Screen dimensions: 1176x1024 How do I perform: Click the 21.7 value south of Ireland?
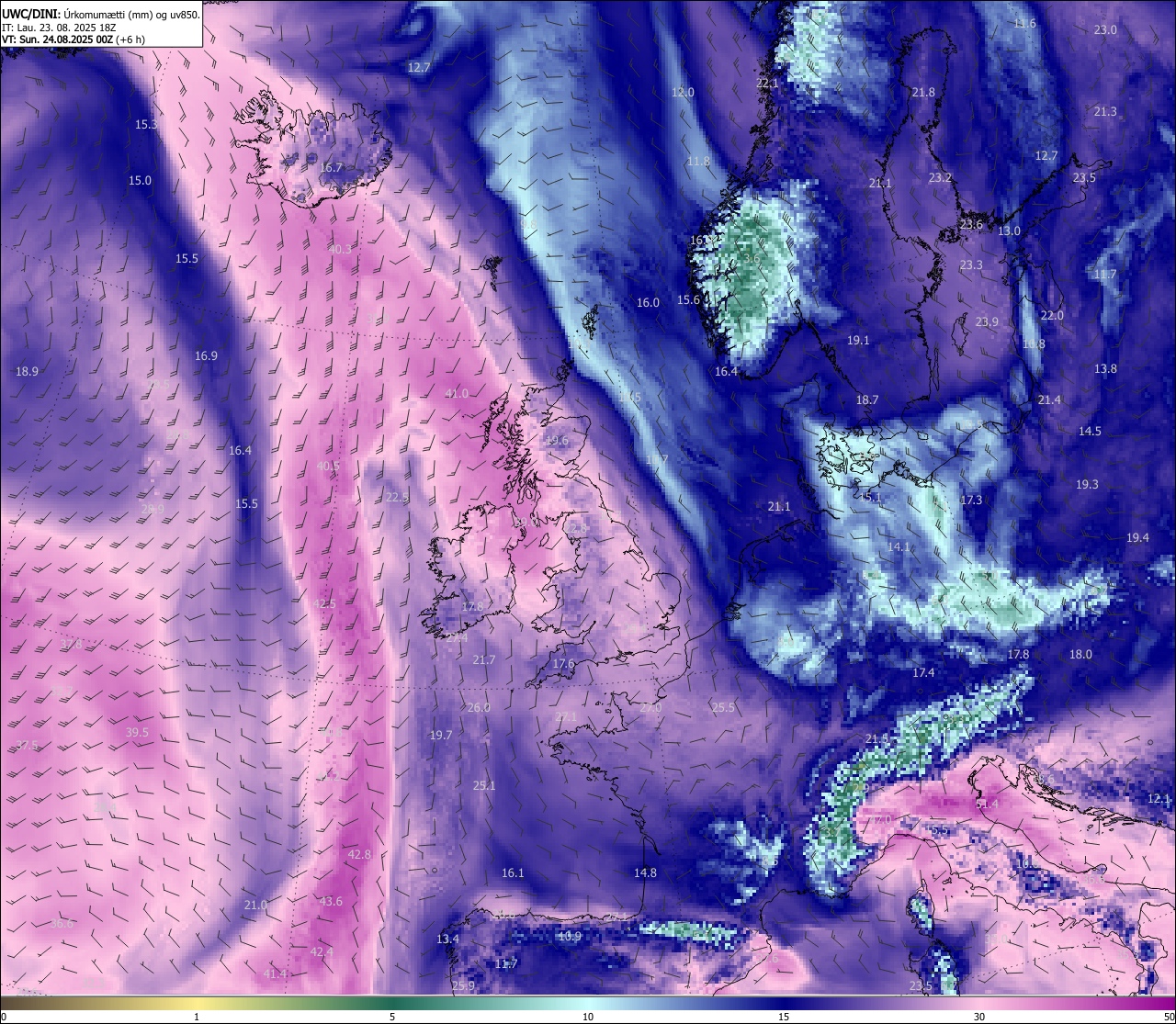coord(484,660)
